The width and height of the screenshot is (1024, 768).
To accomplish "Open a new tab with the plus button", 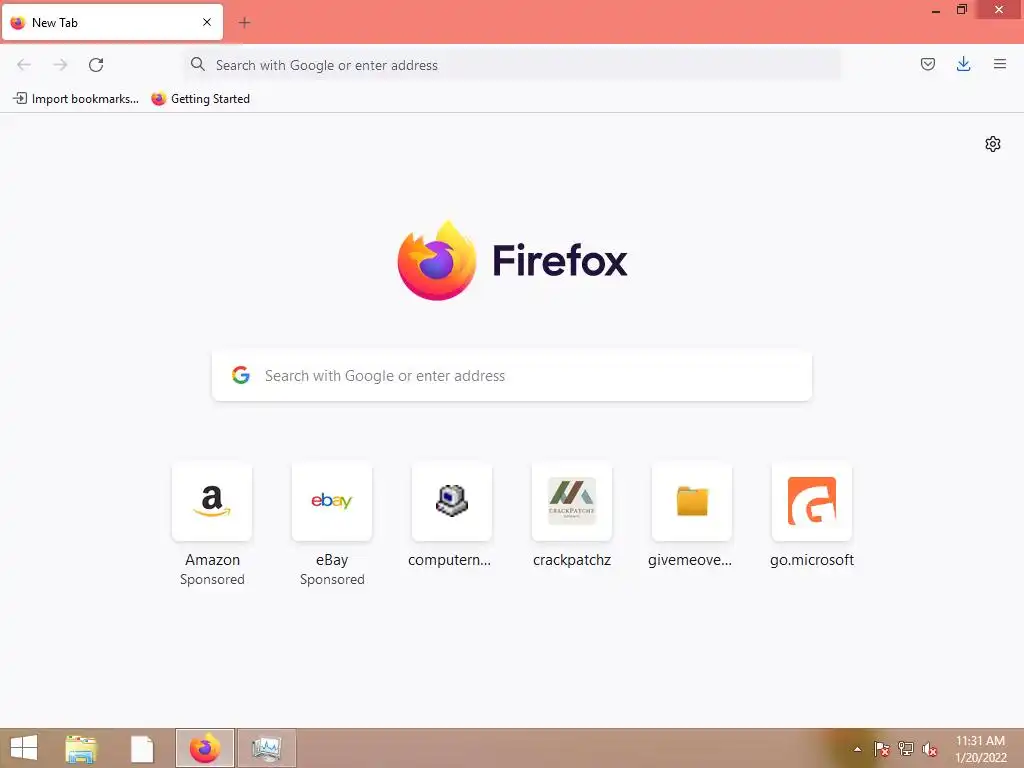I will point(244,23).
